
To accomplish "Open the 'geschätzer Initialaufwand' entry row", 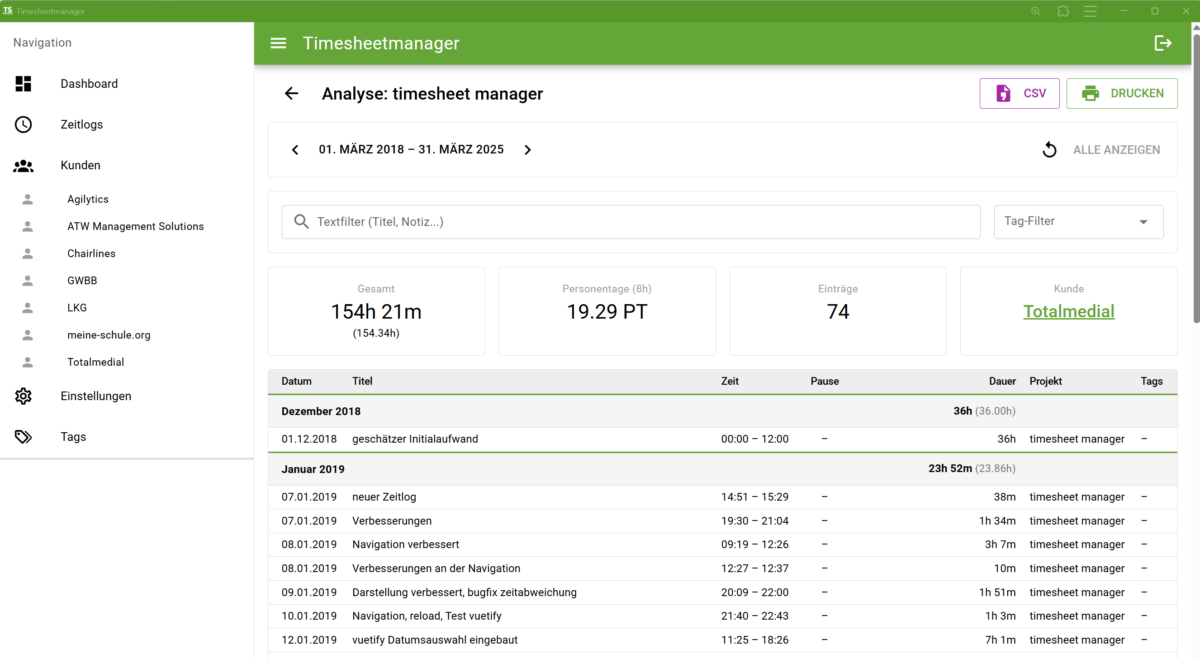I will 415,439.
